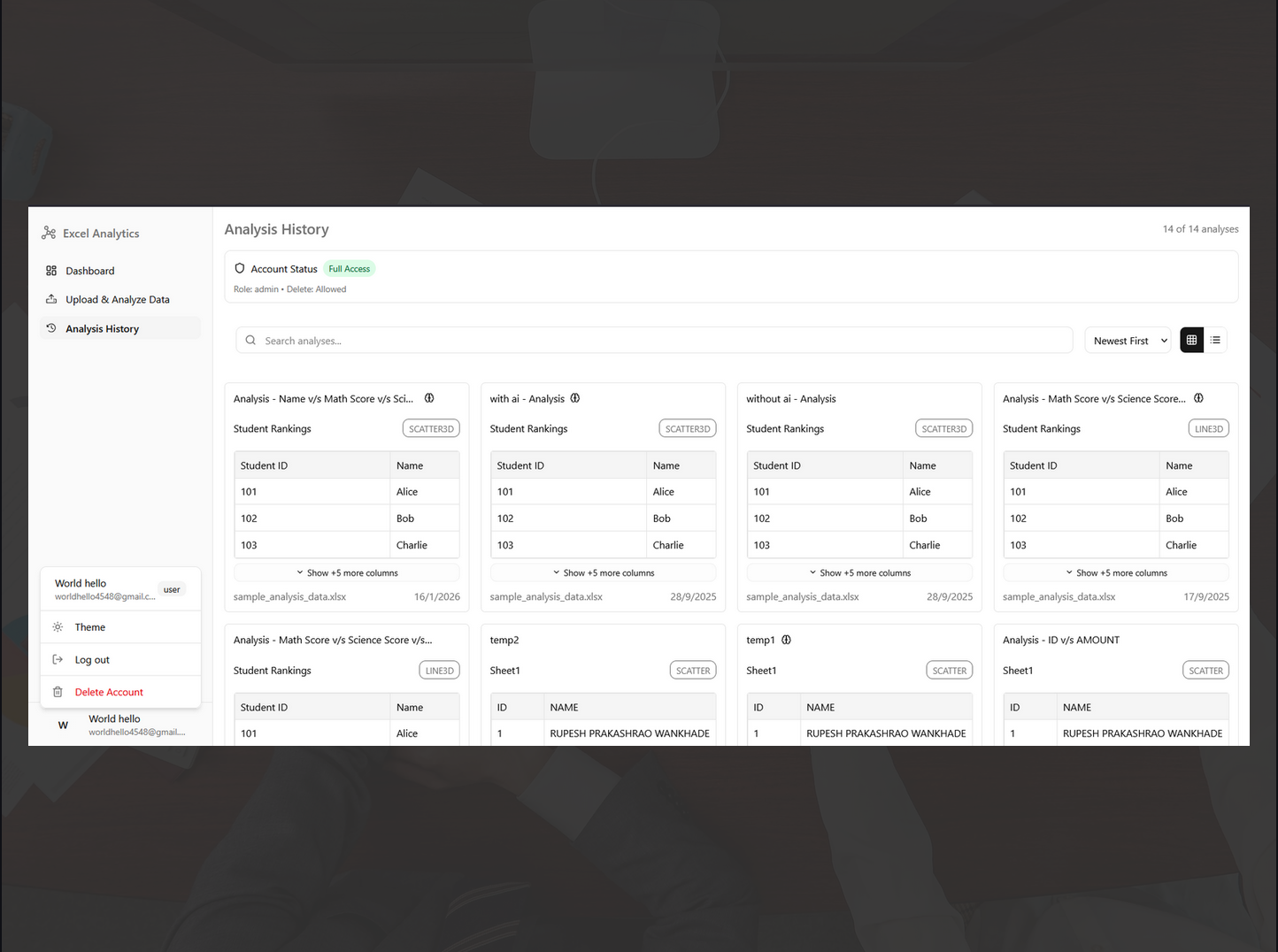Image resolution: width=1278 pixels, height=952 pixels.
Task: Click the Log out icon
Action: coord(57,659)
